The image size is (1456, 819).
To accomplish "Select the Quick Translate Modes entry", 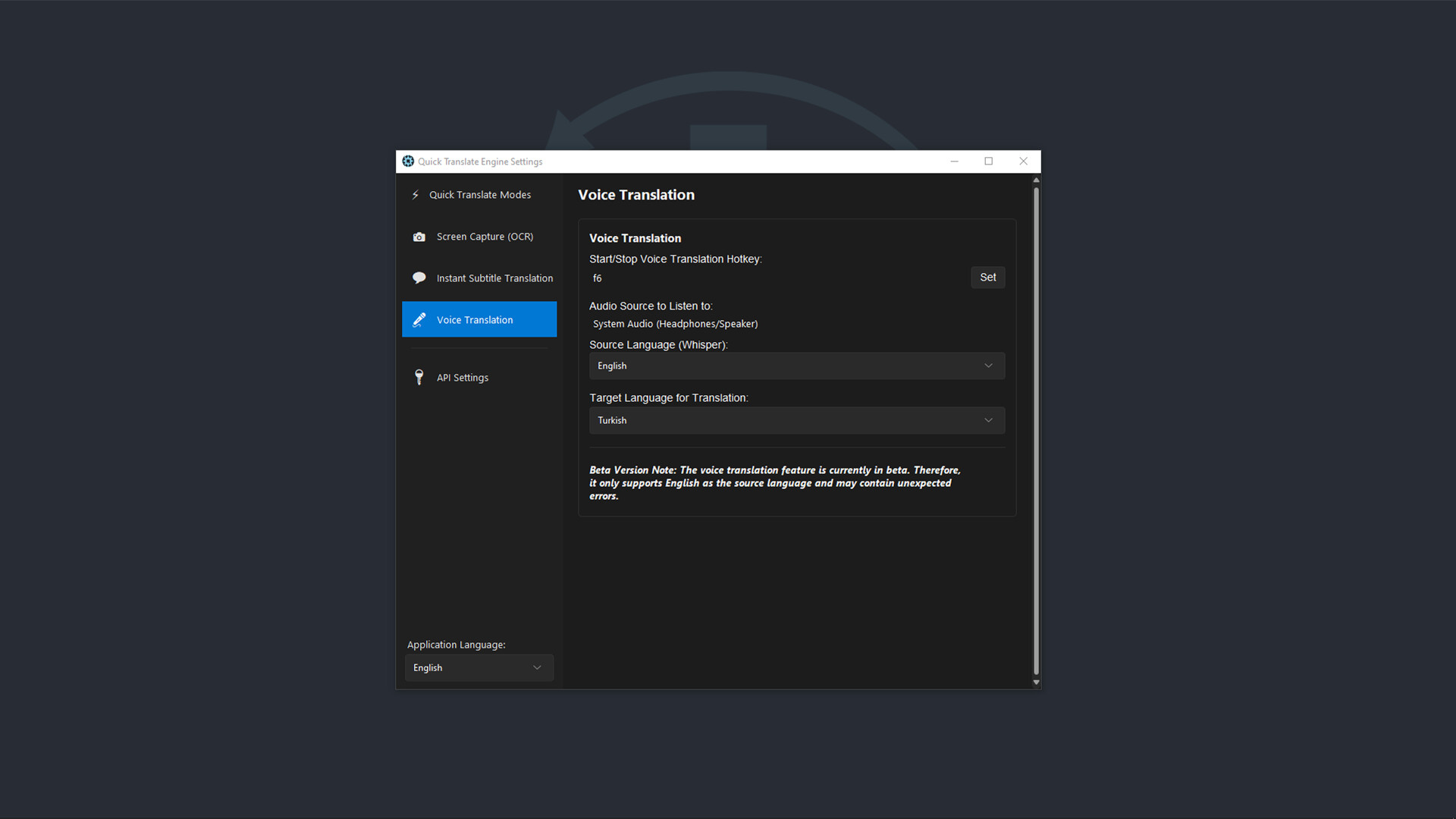I will [x=480, y=194].
